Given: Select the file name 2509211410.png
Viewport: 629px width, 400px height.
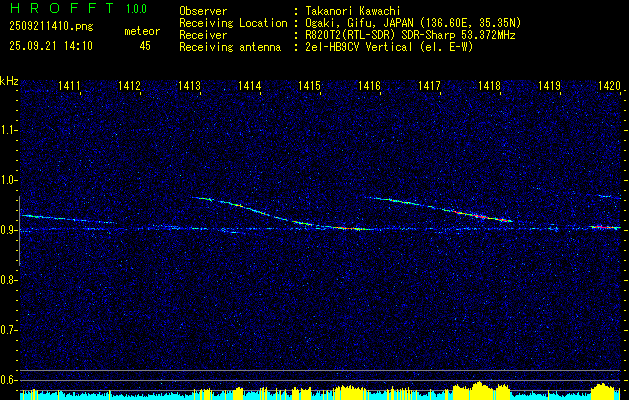Looking at the screenshot, I should (x=51, y=27).
